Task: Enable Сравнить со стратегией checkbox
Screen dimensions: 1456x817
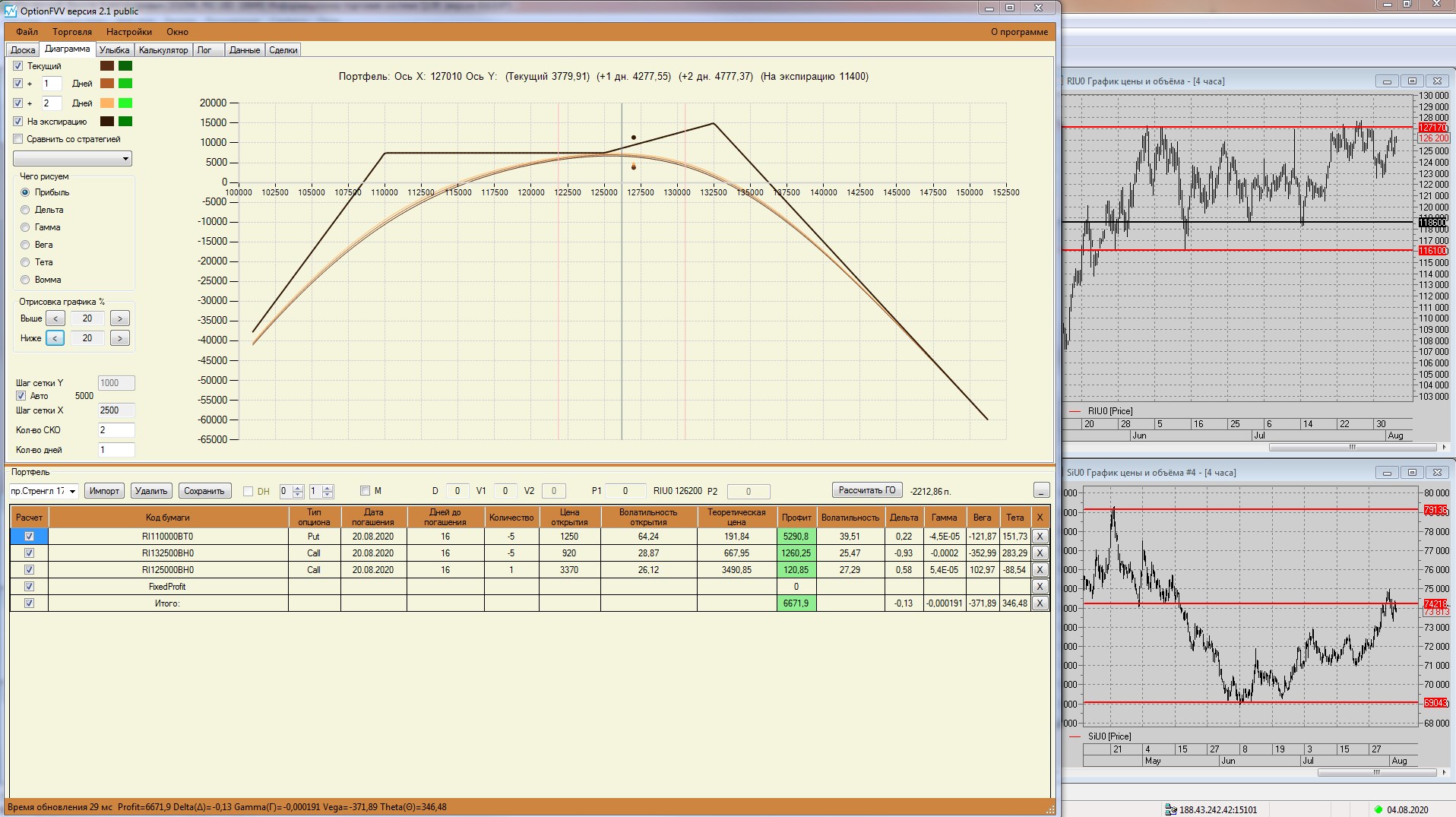Action: [x=18, y=139]
